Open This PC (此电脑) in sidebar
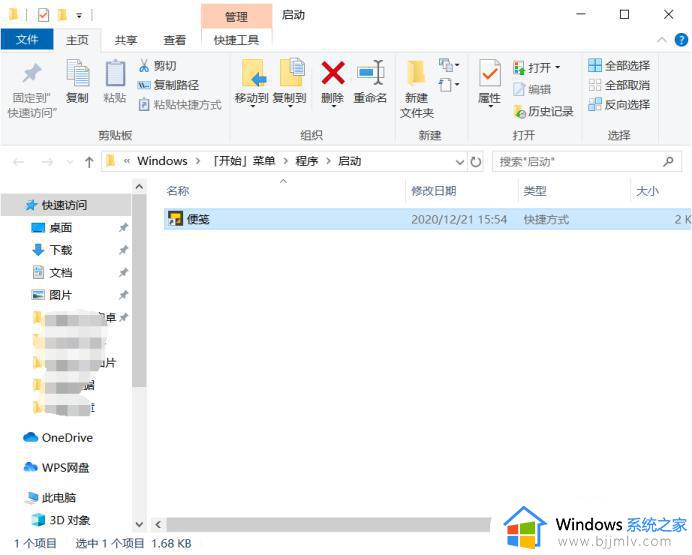The width and height of the screenshot is (692, 555). (50, 498)
